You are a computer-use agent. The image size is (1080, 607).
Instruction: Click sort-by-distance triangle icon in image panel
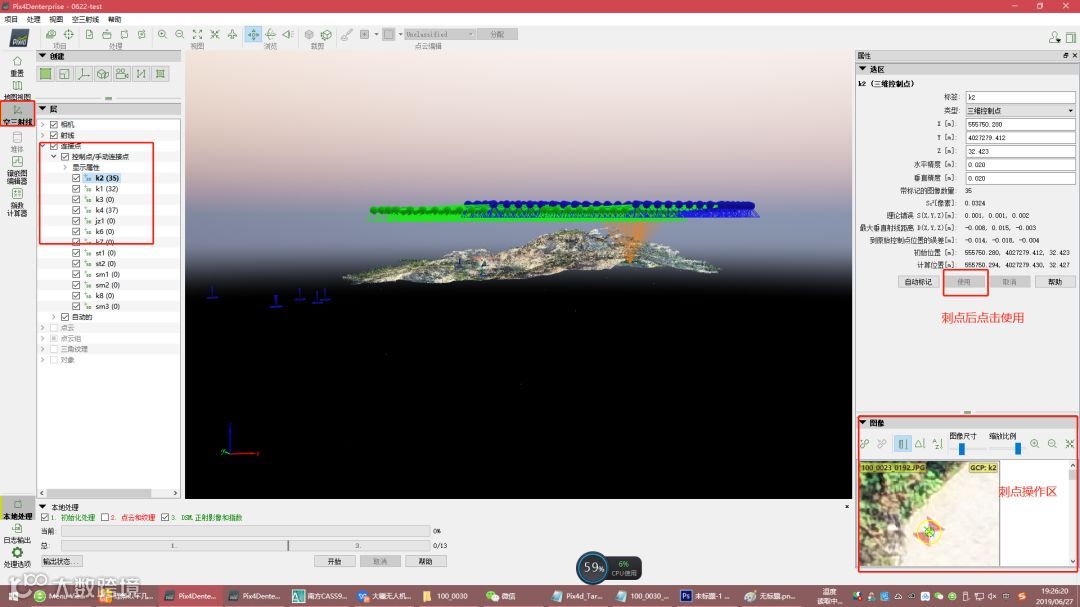coord(920,444)
